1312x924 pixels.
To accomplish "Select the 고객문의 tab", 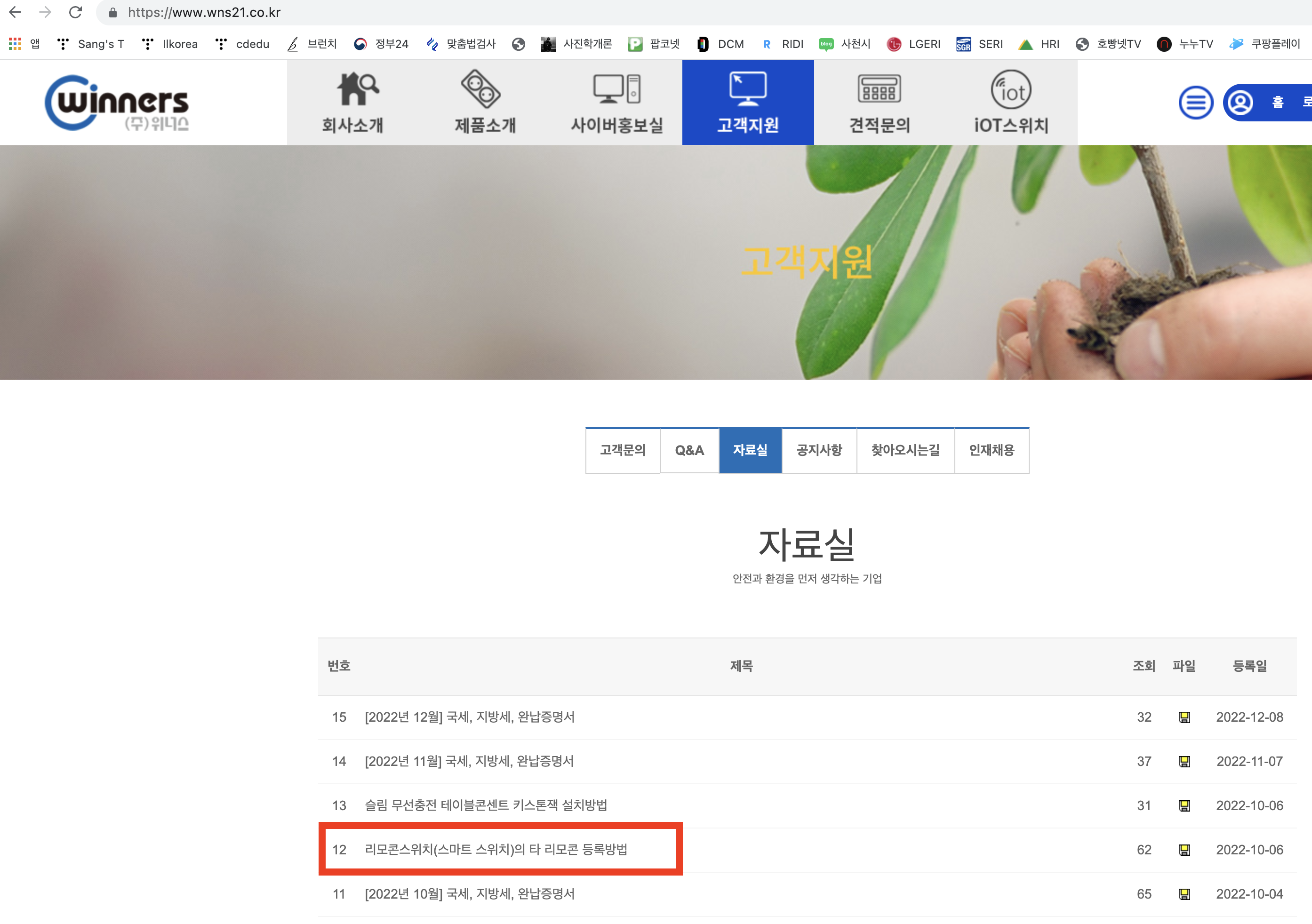I will pyautogui.click(x=622, y=450).
